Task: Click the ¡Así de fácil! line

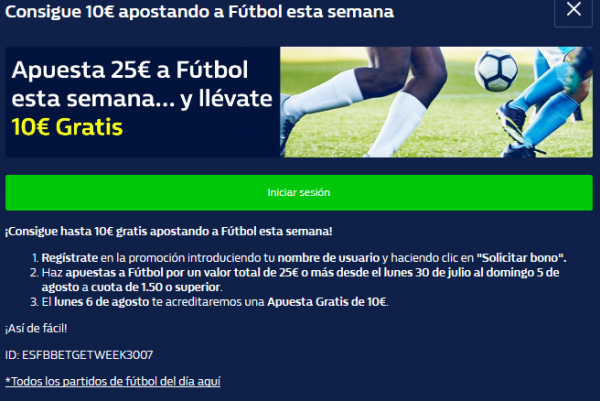Action: tap(36, 328)
